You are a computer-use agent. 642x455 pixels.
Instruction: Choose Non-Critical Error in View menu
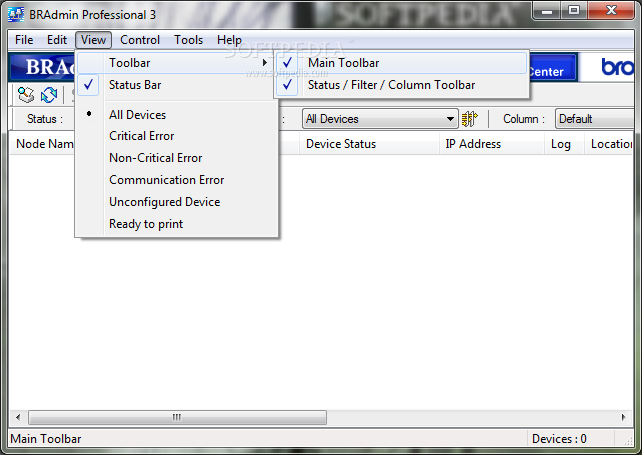coord(176,158)
